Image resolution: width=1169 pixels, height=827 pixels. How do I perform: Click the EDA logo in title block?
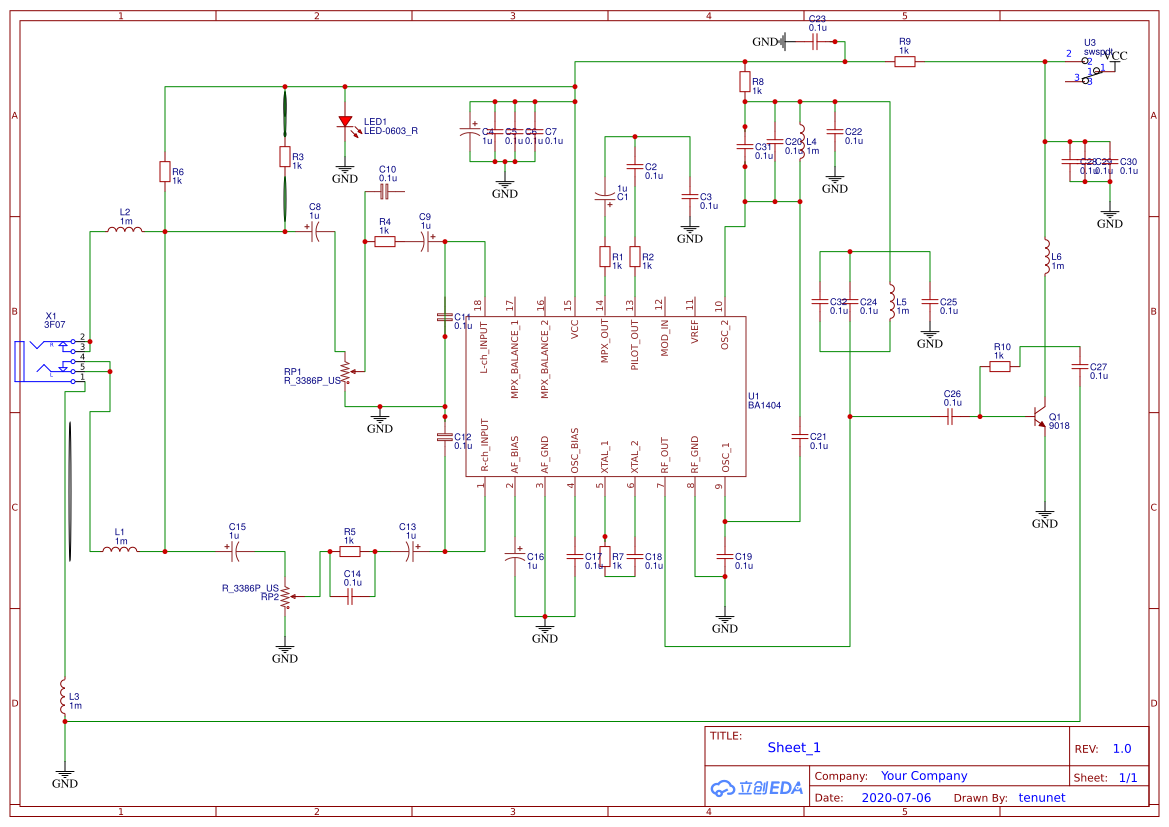pos(756,787)
